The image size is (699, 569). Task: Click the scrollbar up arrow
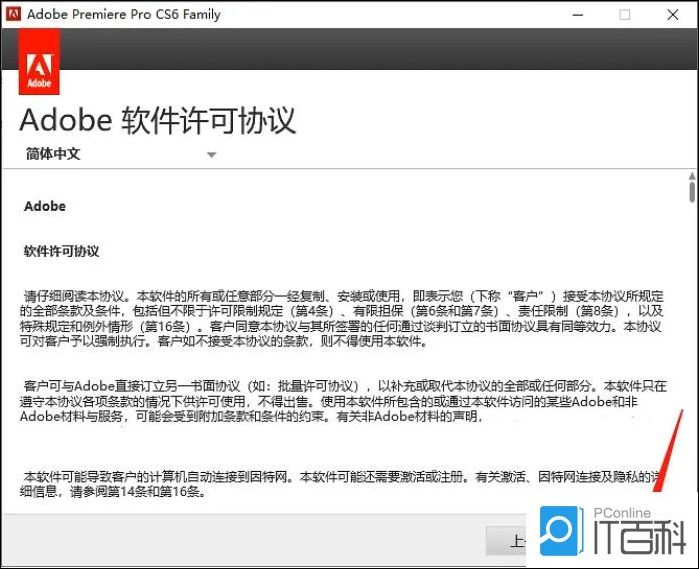(x=691, y=176)
